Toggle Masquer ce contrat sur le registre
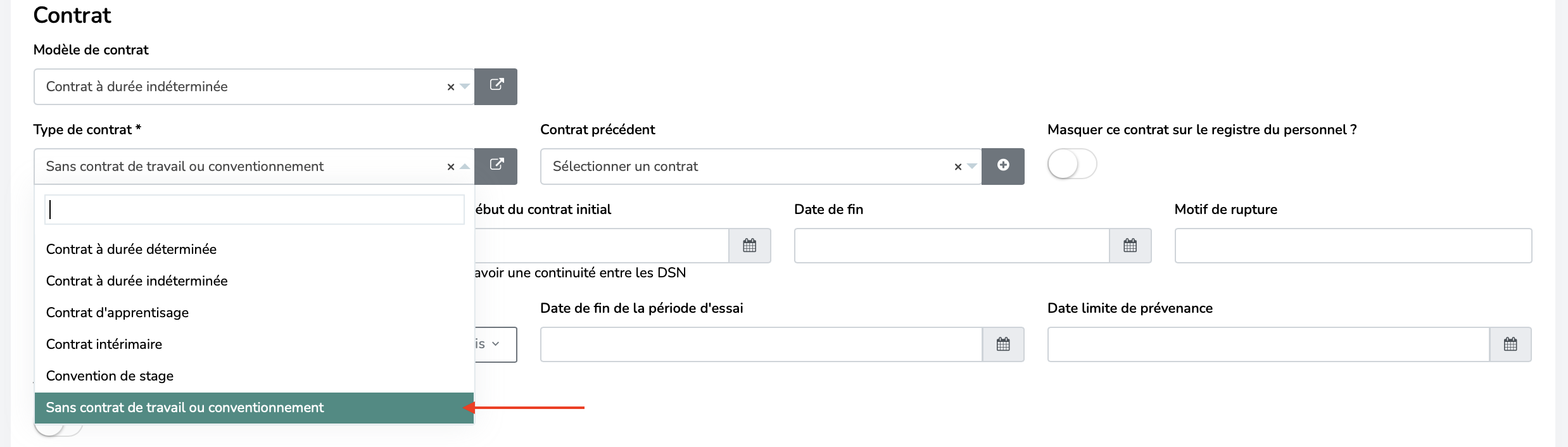 [1072, 165]
